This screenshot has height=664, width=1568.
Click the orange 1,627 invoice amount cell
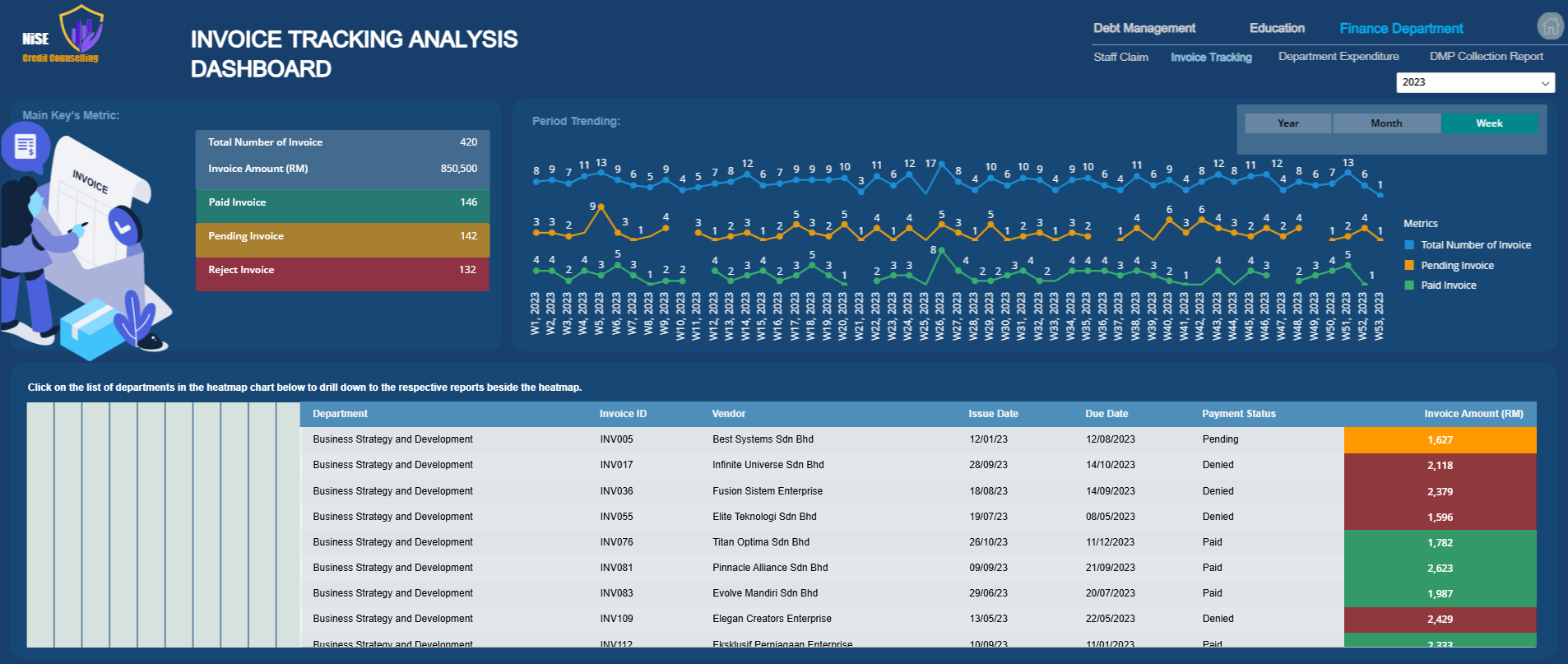(1440, 440)
